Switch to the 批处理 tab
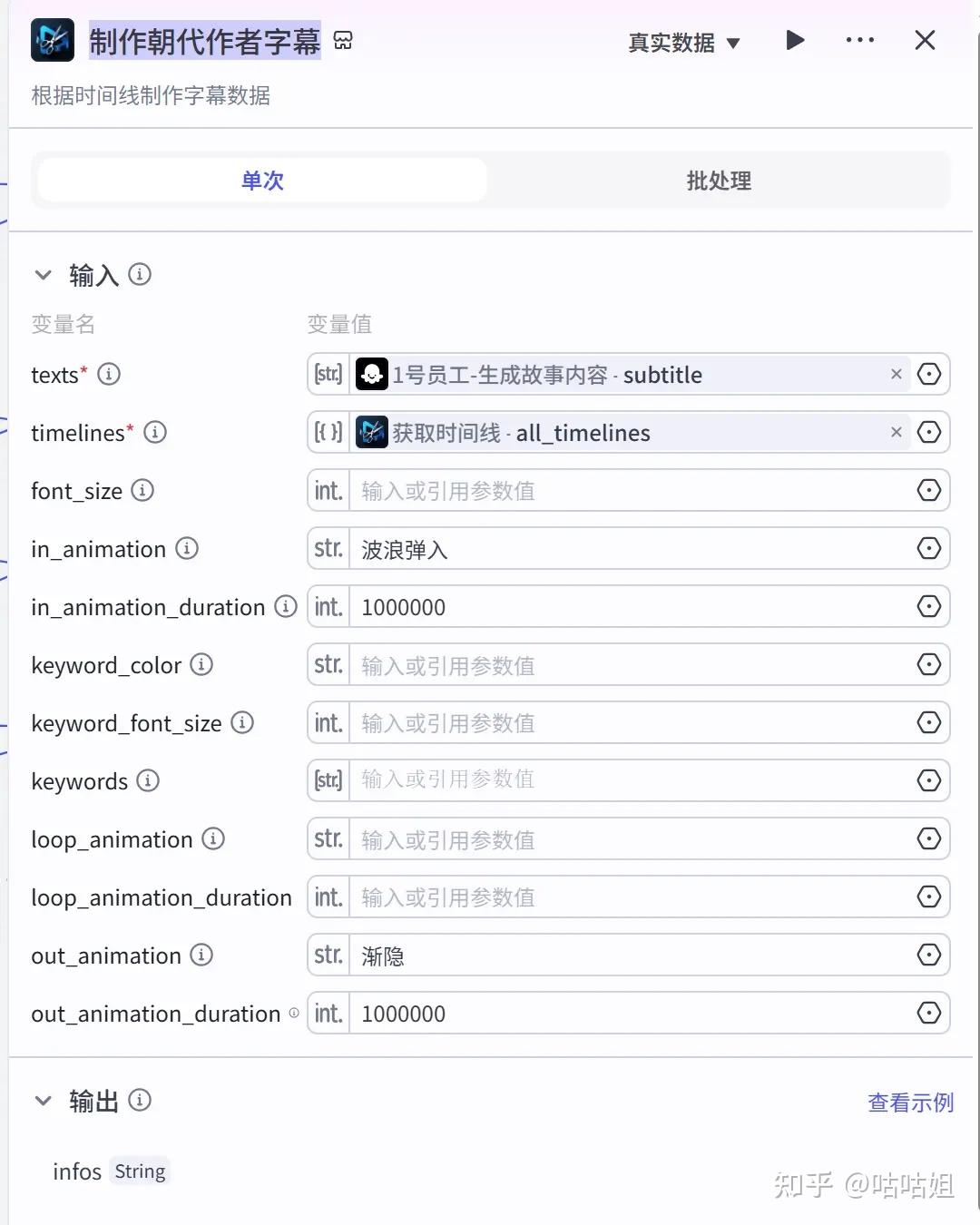Image resolution: width=980 pixels, height=1225 pixels. (x=719, y=181)
